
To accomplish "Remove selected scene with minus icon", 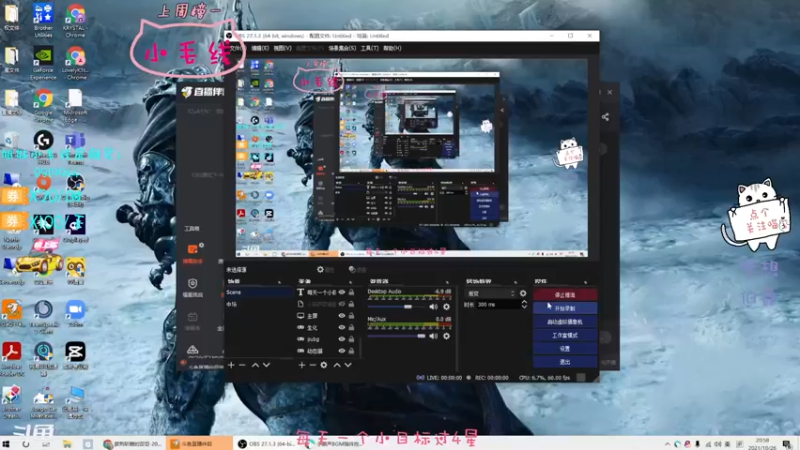I will (x=242, y=365).
